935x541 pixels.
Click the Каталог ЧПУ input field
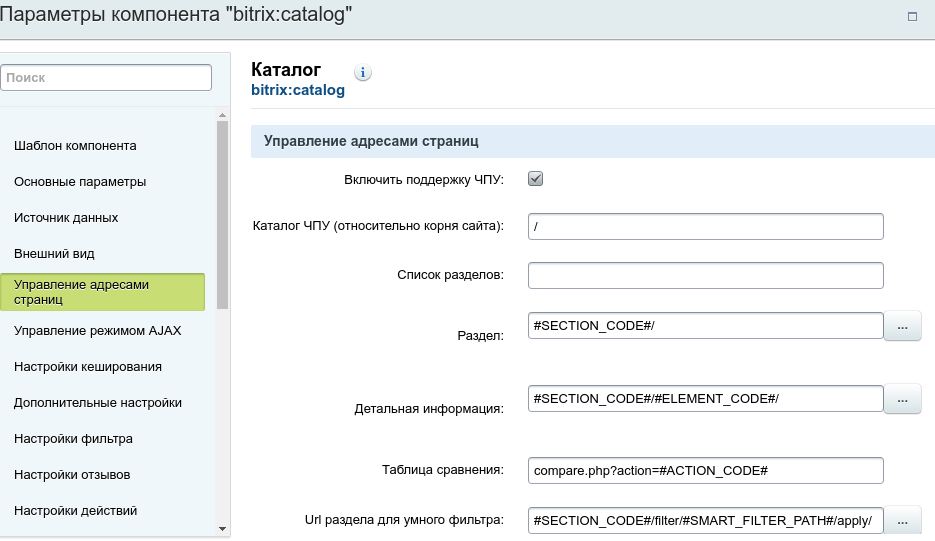705,227
